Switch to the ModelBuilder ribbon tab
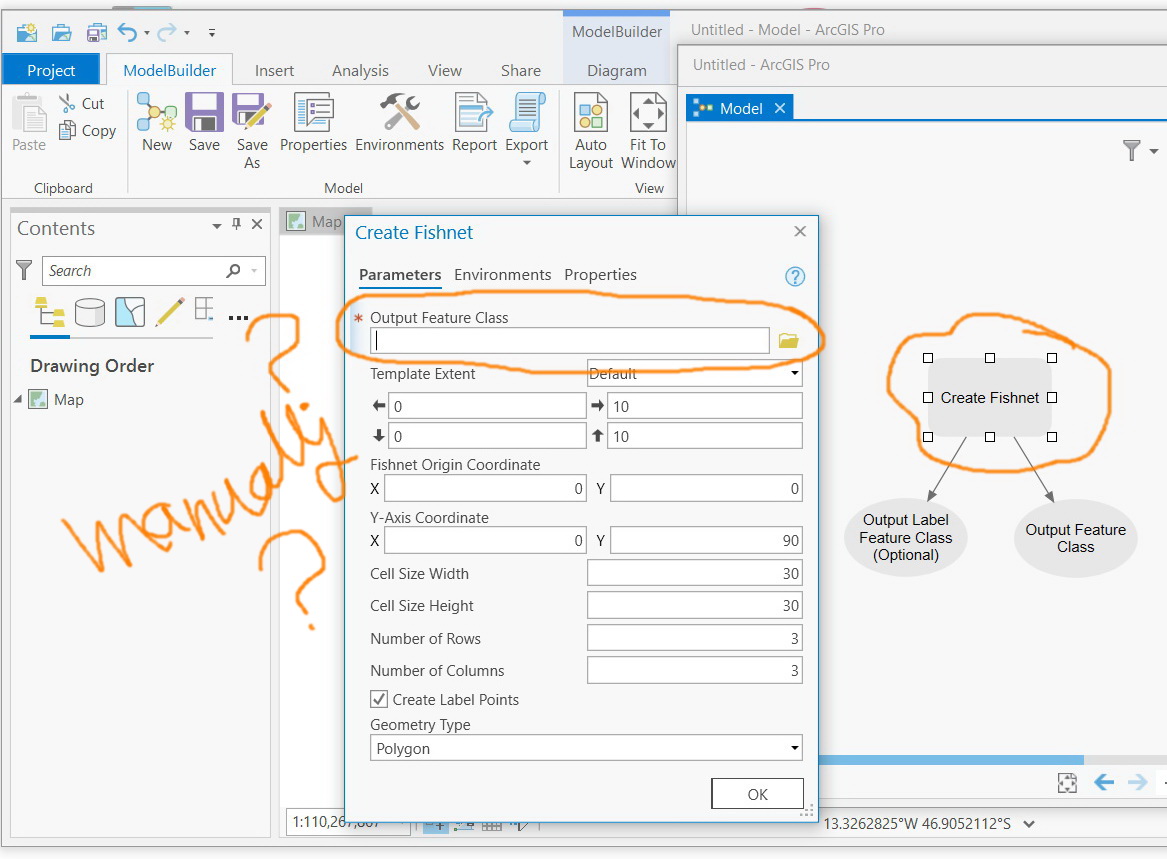Screen dimensions: 1167x859 coord(170,70)
